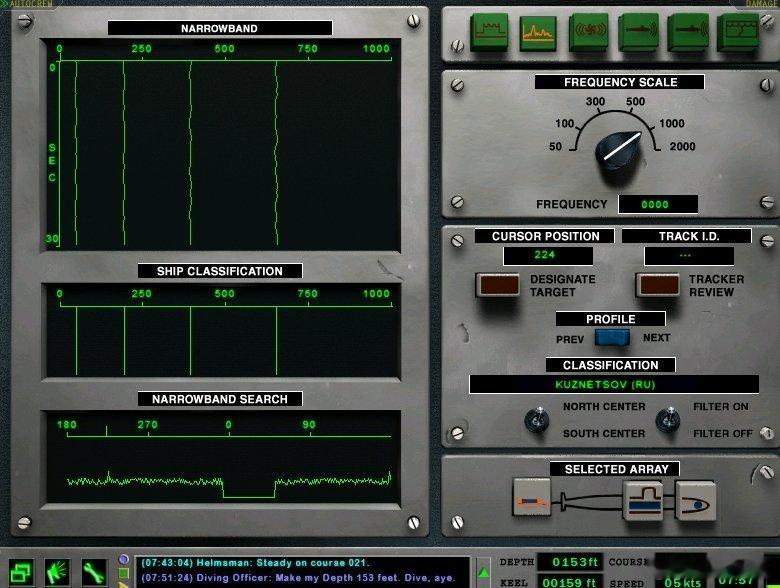
Task: Open the fifth green sonar mode button
Action: pyautogui.click(x=688, y=32)
